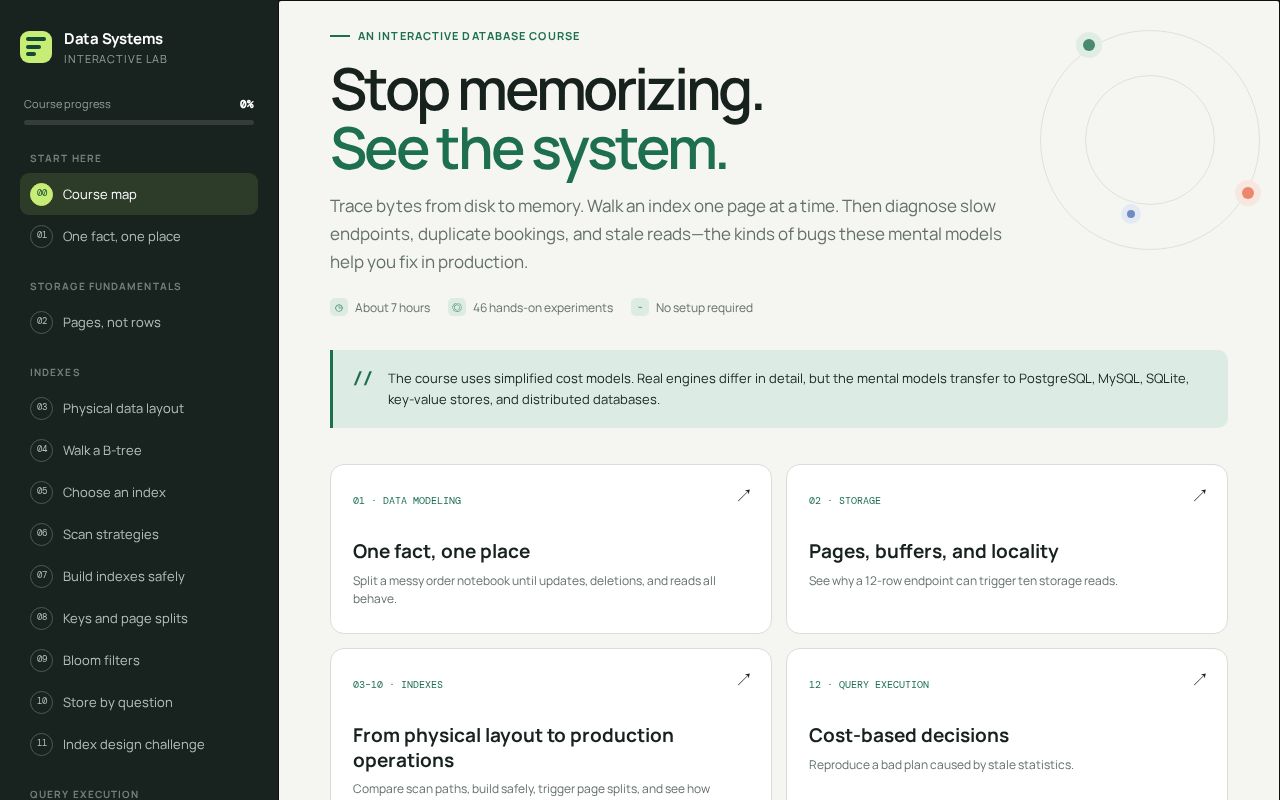Click the 02 badge next to Pages, not rows
Image resolution: width=1280 pixels, height=800 pixels.
(42, 322)
